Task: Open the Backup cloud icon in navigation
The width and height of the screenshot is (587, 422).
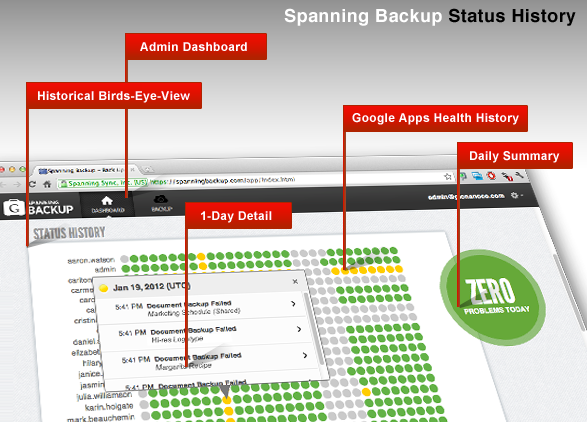Action: coord(161,203)
